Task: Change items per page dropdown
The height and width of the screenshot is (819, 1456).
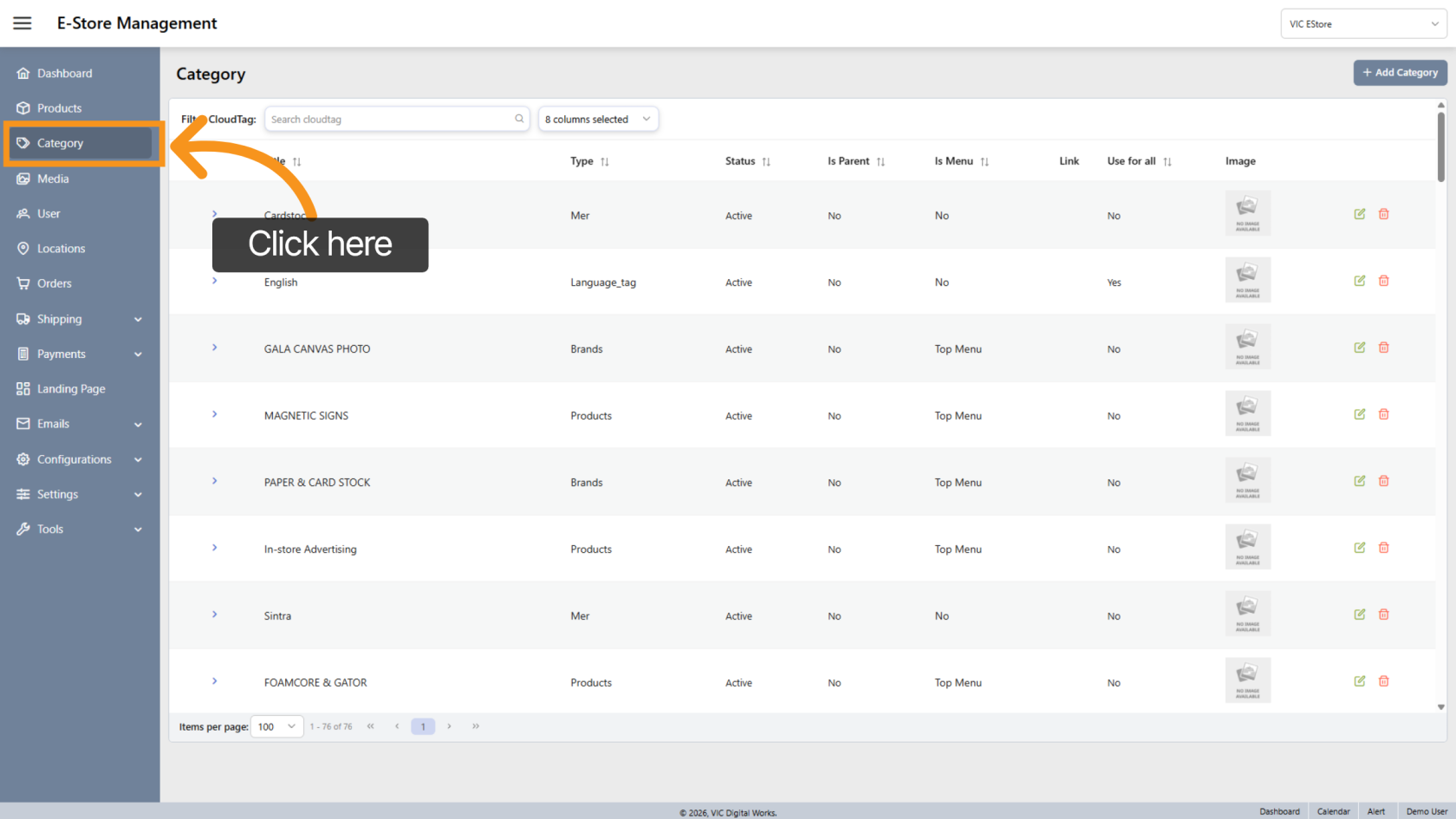Action: (276, 727)
